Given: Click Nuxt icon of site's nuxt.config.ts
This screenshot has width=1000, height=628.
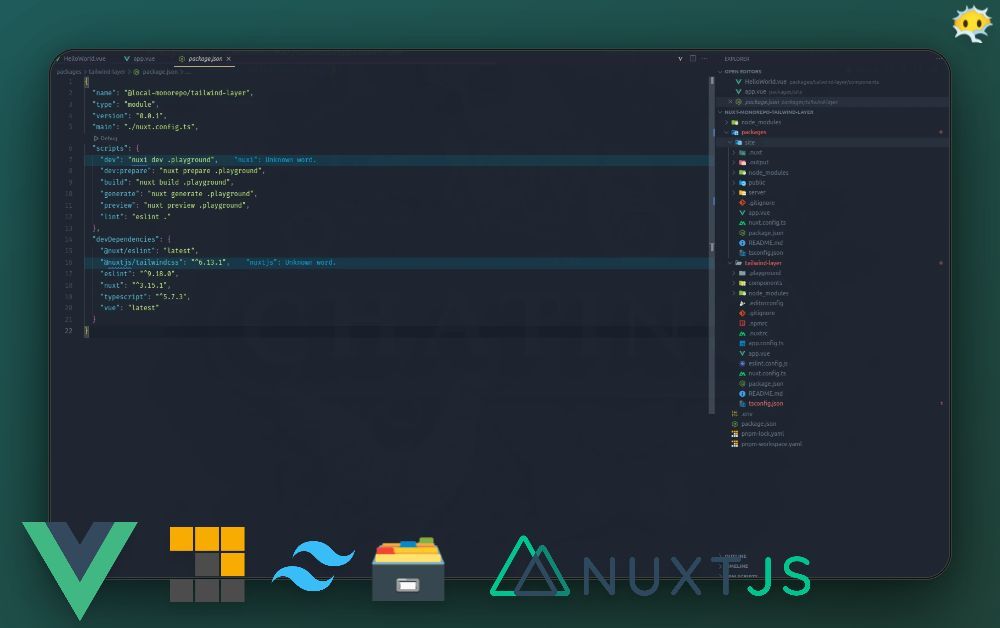Looking at the screenshot, I should [x=742, y=223].
